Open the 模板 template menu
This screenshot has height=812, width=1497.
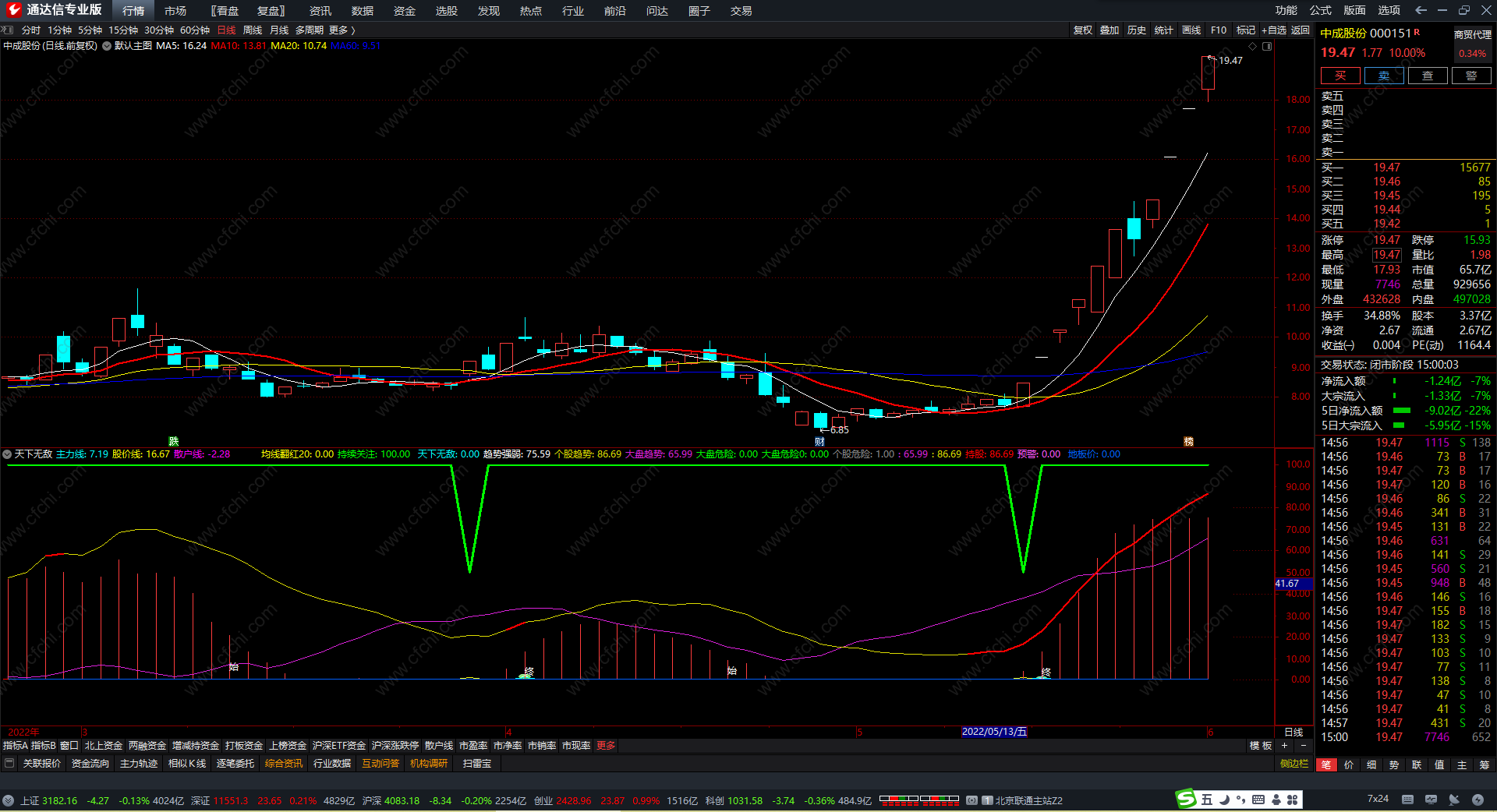pos(1261,746)
